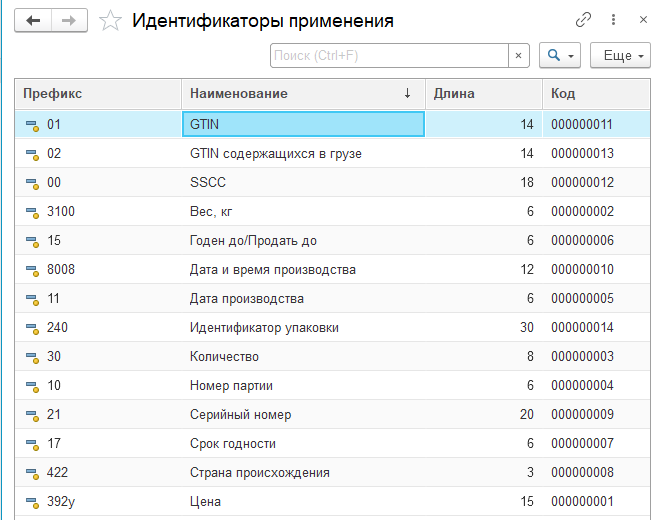Viewport: 658px width, 520px height.
Task: Expand the Еще menu
Action: [x=620, y=56]
